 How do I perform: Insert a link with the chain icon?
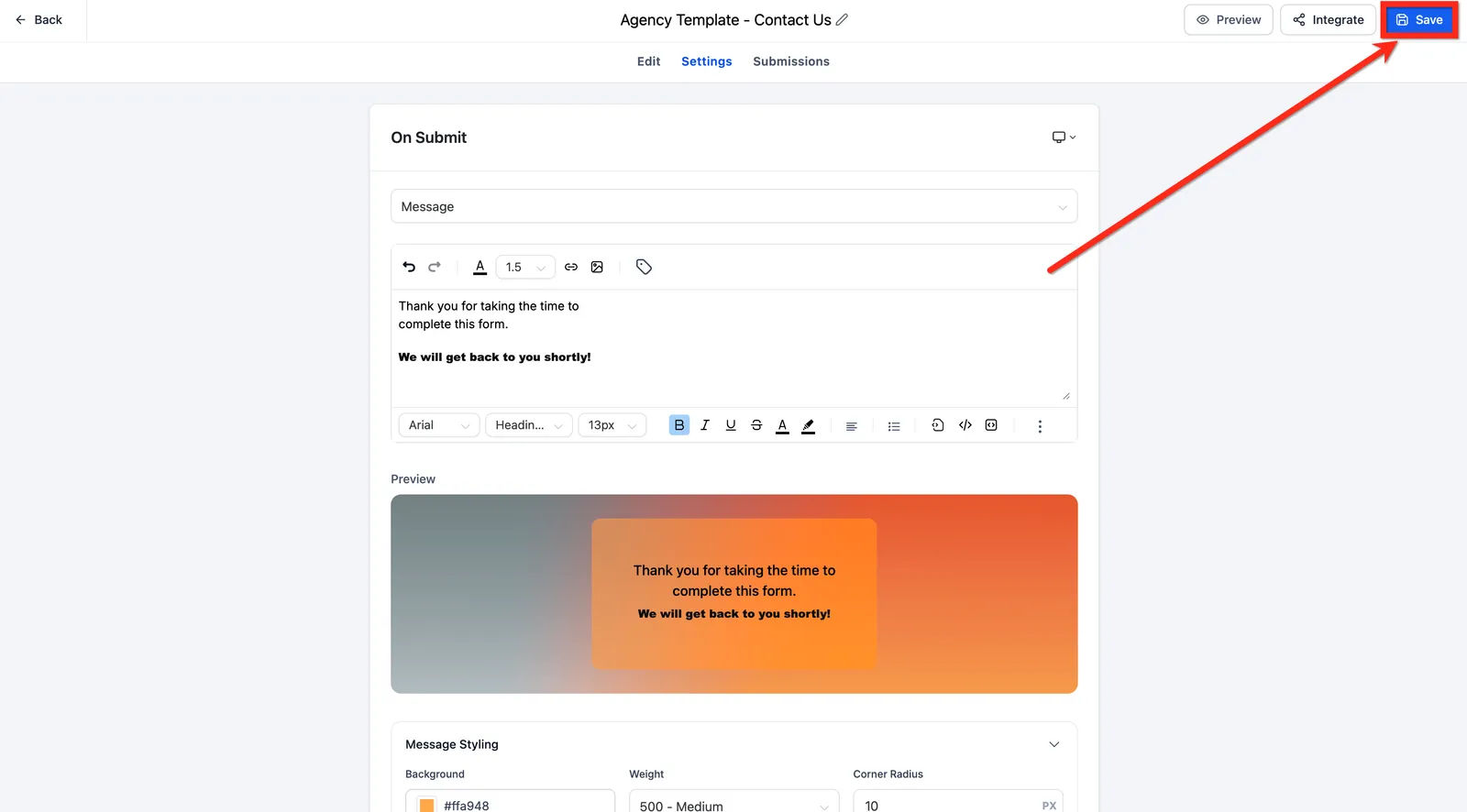tap(571, 267)
